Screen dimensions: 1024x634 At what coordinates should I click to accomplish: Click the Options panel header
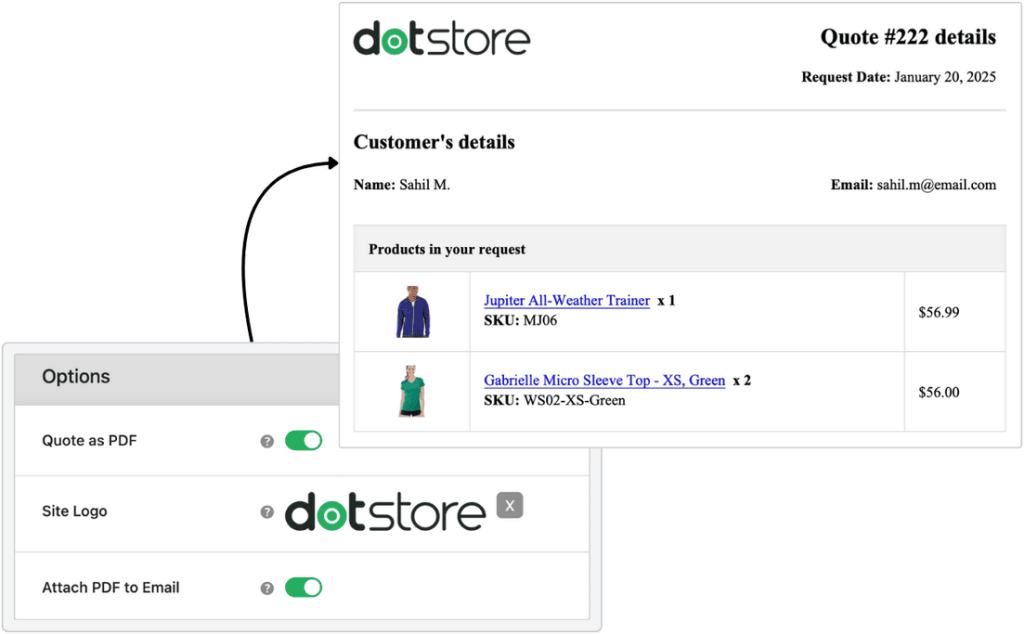point(177,377)
